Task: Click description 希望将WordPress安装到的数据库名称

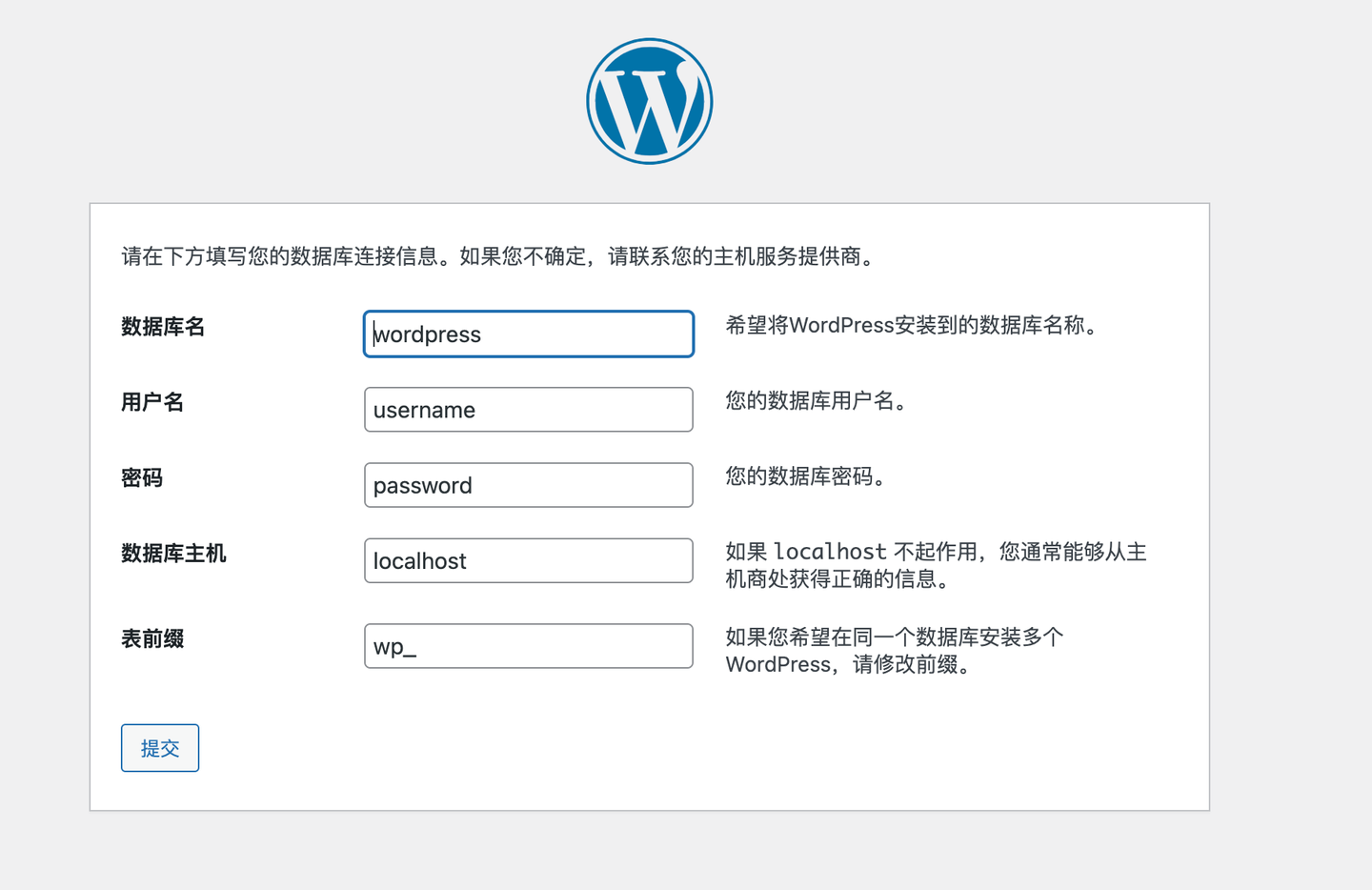Action: coord(913,326)
